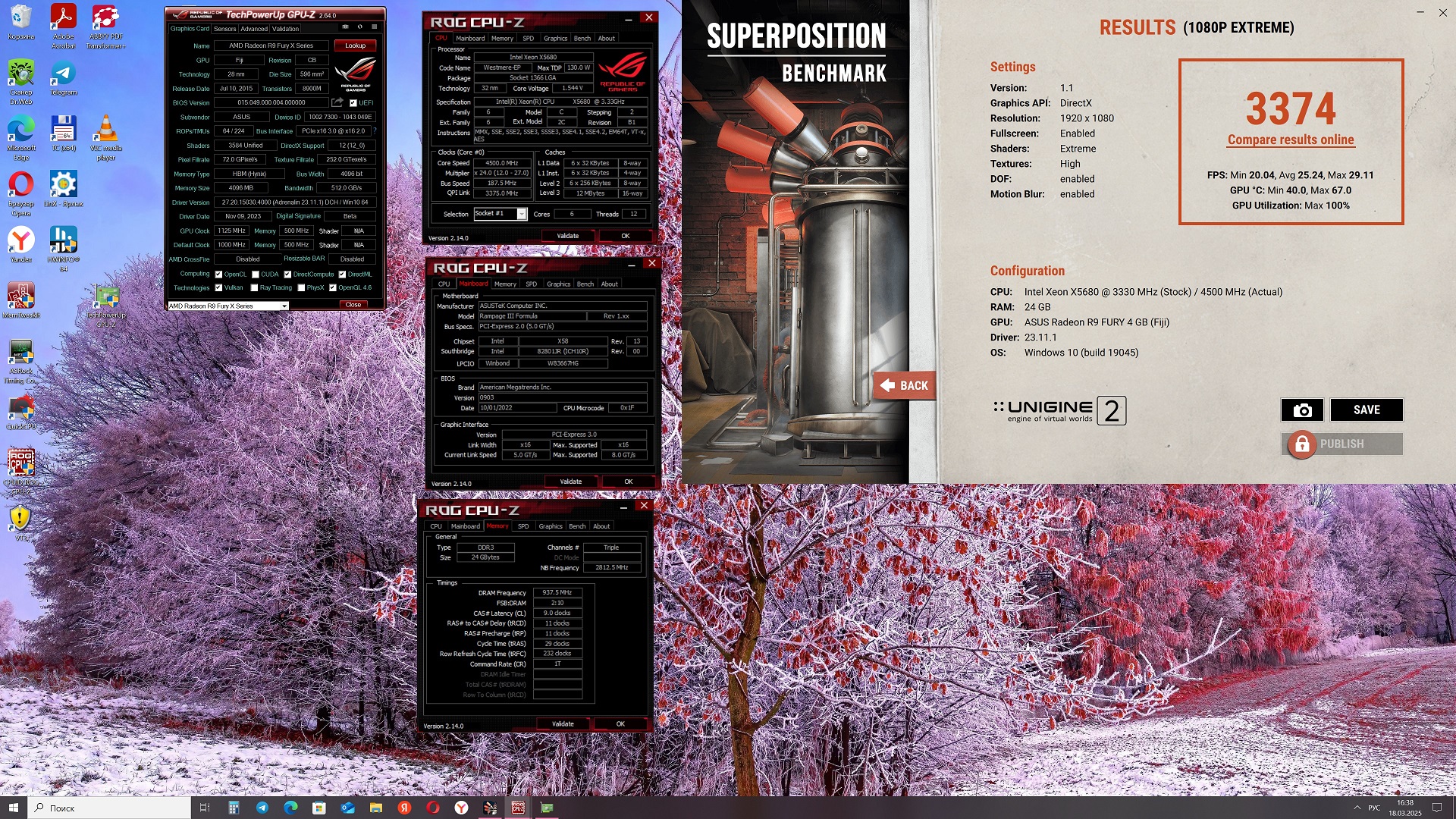Toggle the PhysX checkbox
Image resolution: width=1456 pixels, height=819 pixels.
(x=301, y=288)
